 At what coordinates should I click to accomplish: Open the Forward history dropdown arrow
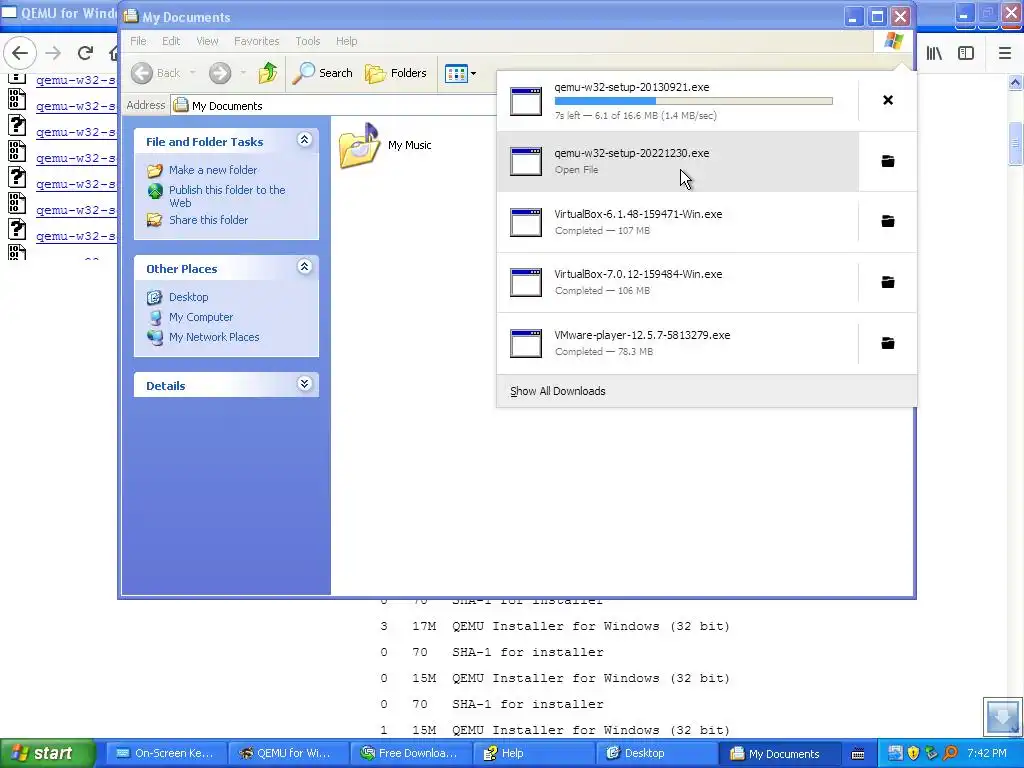click(243, 73)
